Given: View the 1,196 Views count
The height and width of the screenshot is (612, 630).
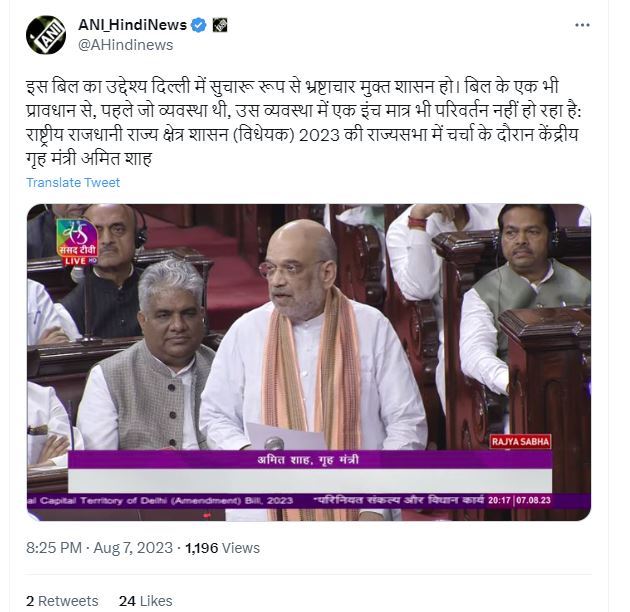Looking at the screenshot, I should [222, 548].
